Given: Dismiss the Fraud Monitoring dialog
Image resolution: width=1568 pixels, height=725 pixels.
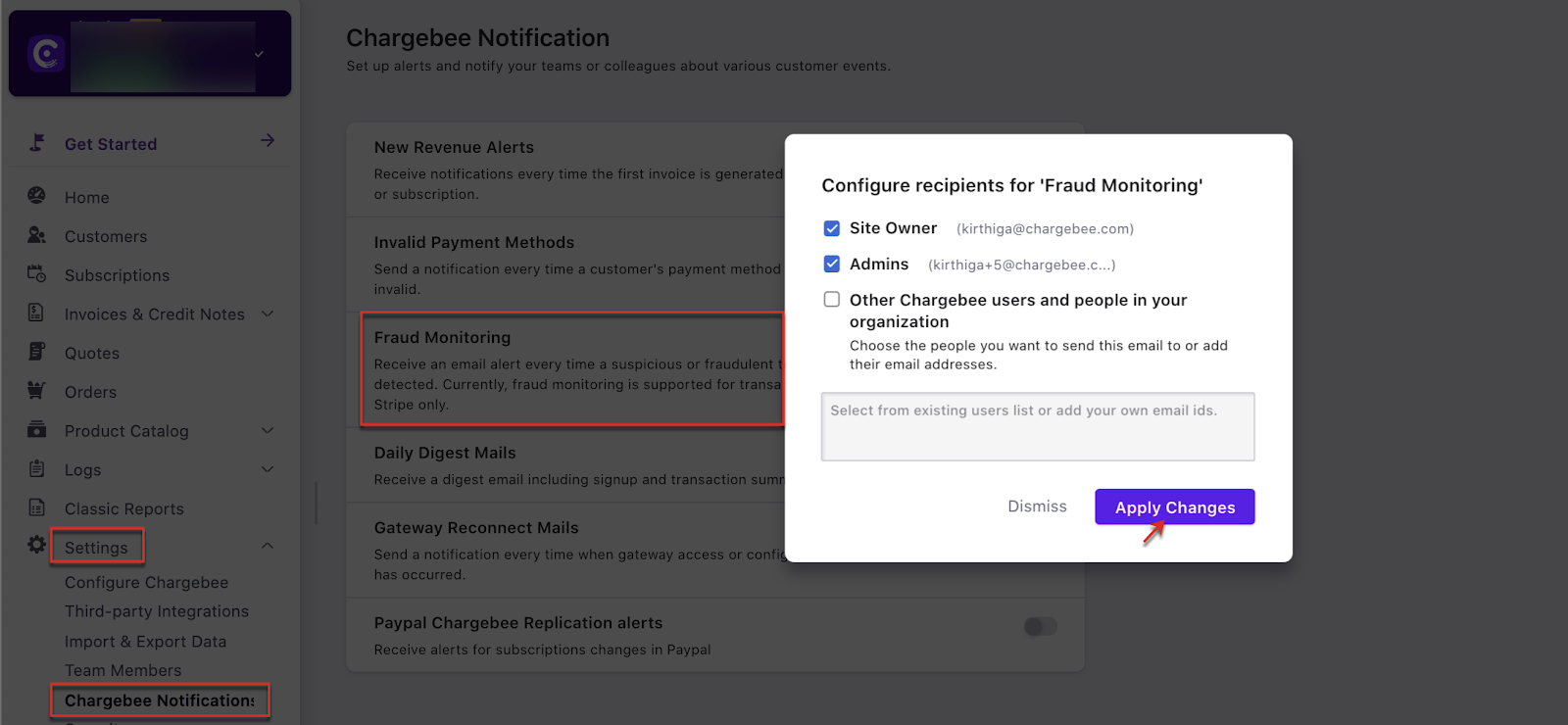Looking at the screenshot, I should [1037, 507].
